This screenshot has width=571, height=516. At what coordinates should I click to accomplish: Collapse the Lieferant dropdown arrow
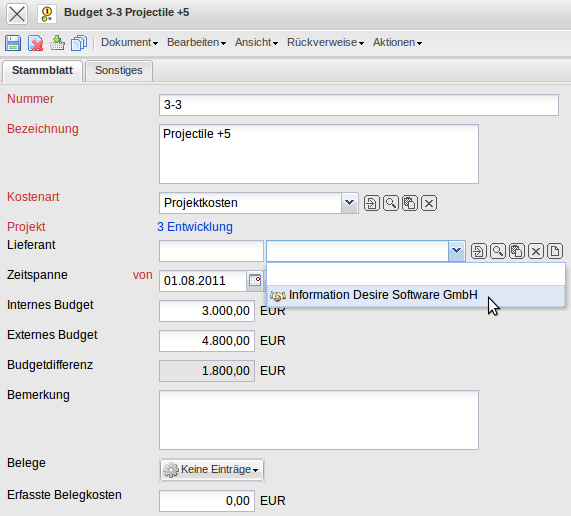click(x=456, y=251)
